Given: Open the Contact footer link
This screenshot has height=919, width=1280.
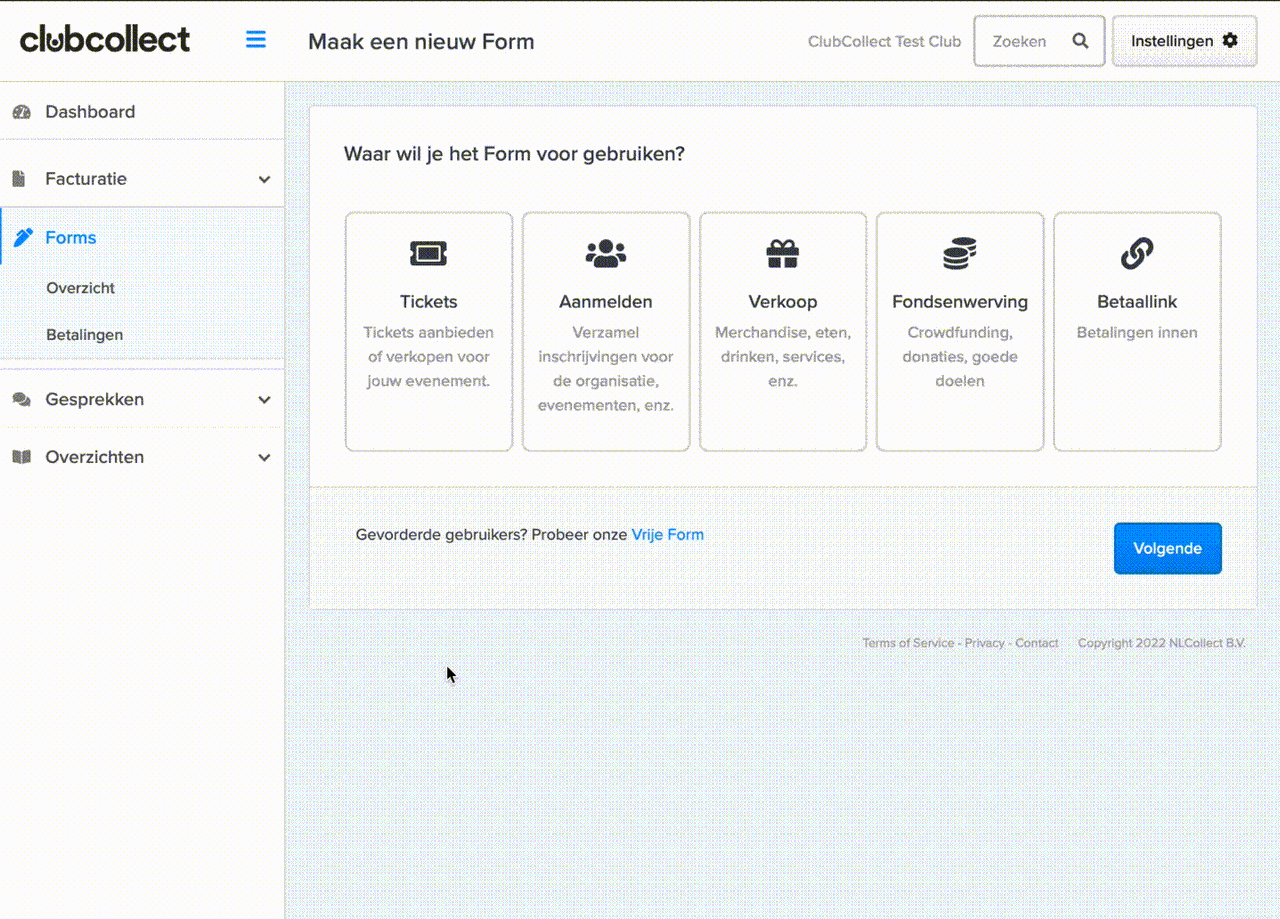Looking at the screenshot, I should 1037,643.
